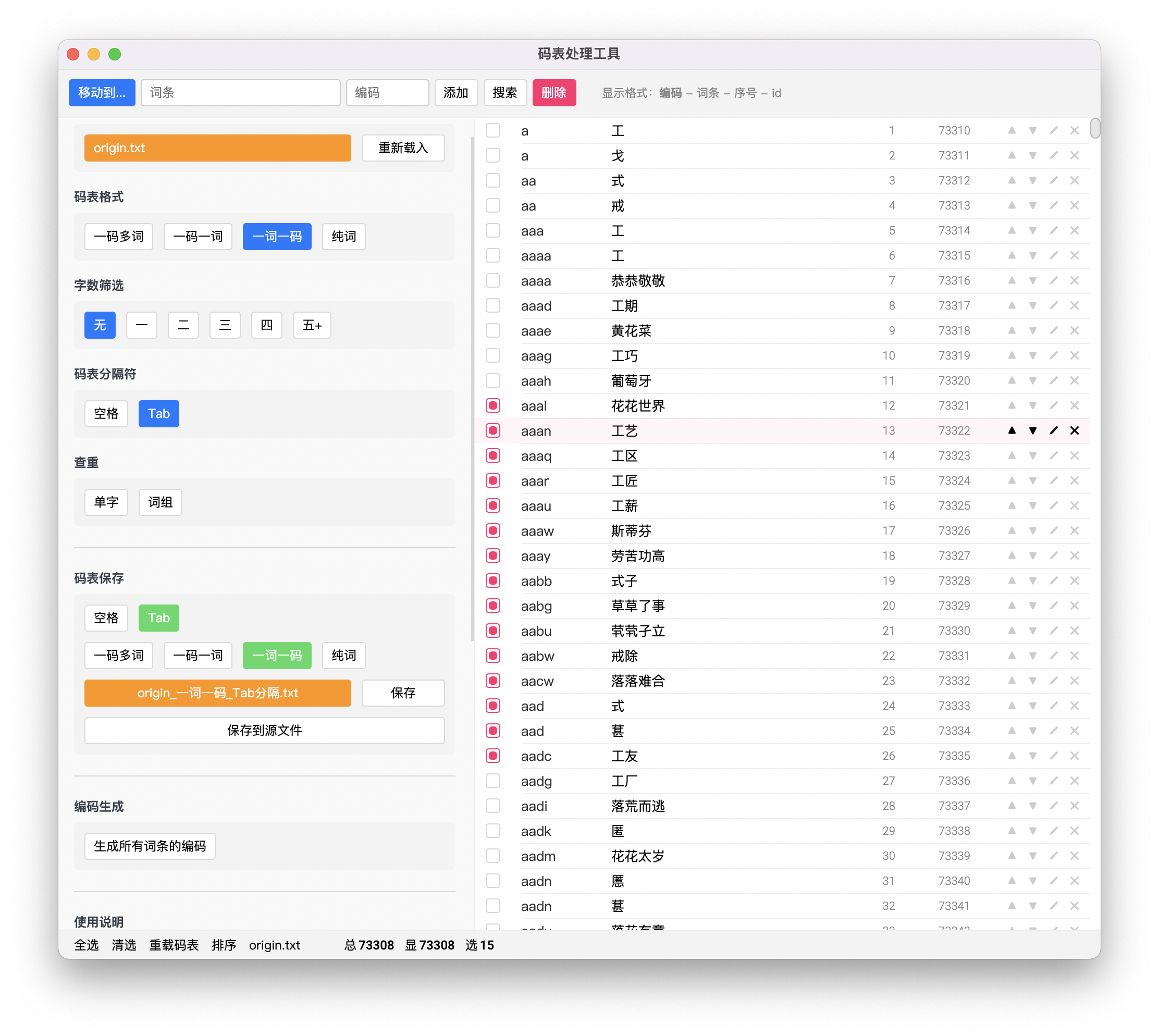Move the 斯蒂芬 row up

point(1012,531)
